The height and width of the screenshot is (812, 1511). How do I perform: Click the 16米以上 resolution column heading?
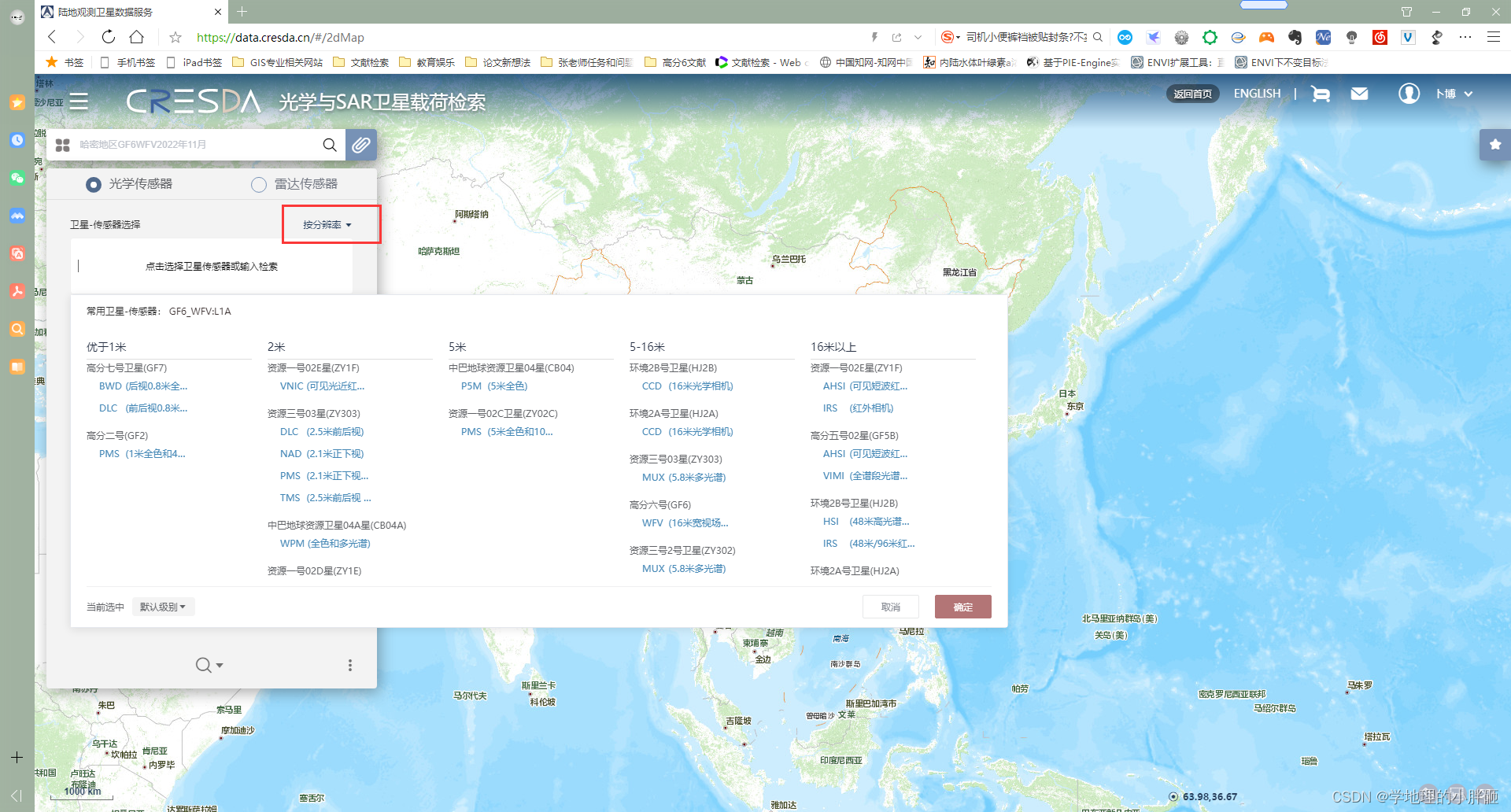click(833, 347)
